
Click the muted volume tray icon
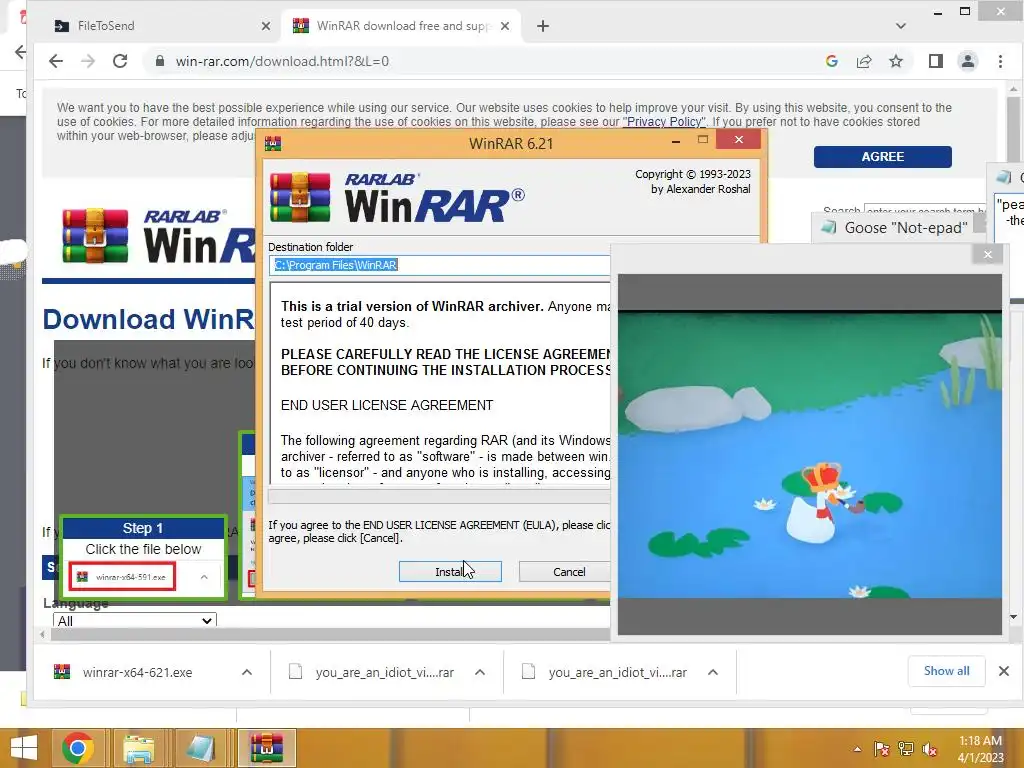pos(929,749)
